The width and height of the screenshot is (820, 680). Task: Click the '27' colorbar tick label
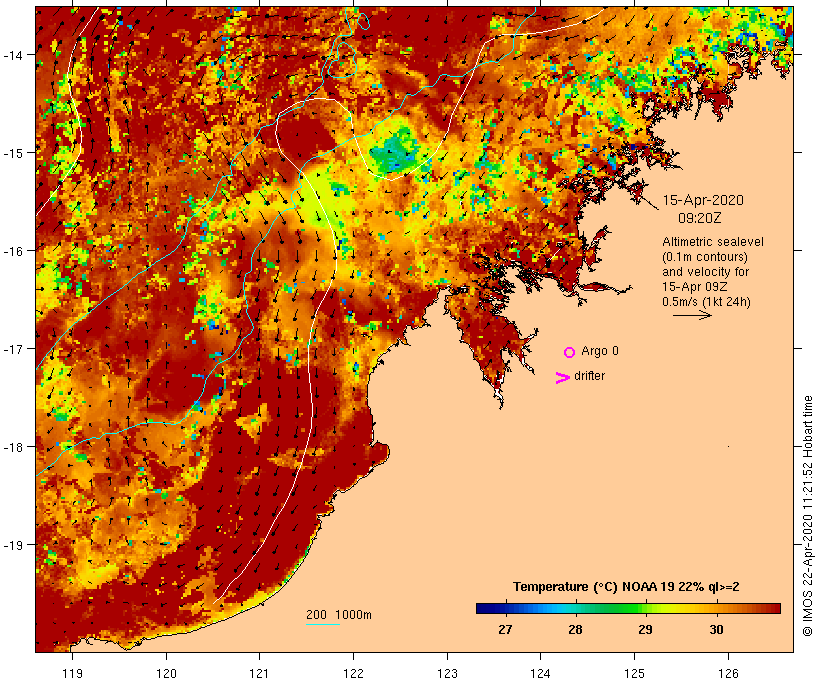pyautogui.click(x=505, y=630)
